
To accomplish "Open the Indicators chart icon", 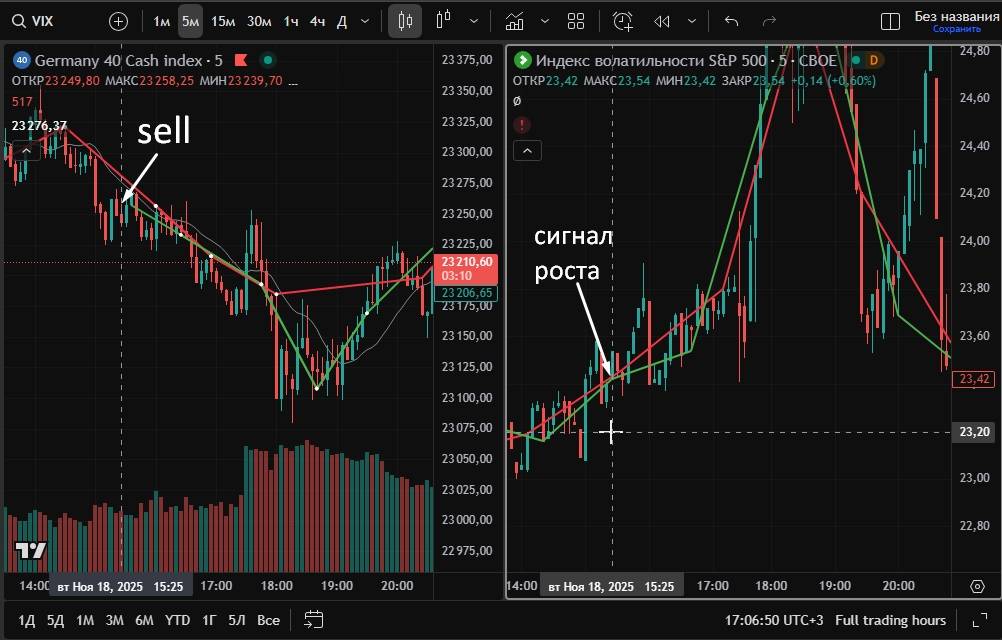I will coord(514,21).
